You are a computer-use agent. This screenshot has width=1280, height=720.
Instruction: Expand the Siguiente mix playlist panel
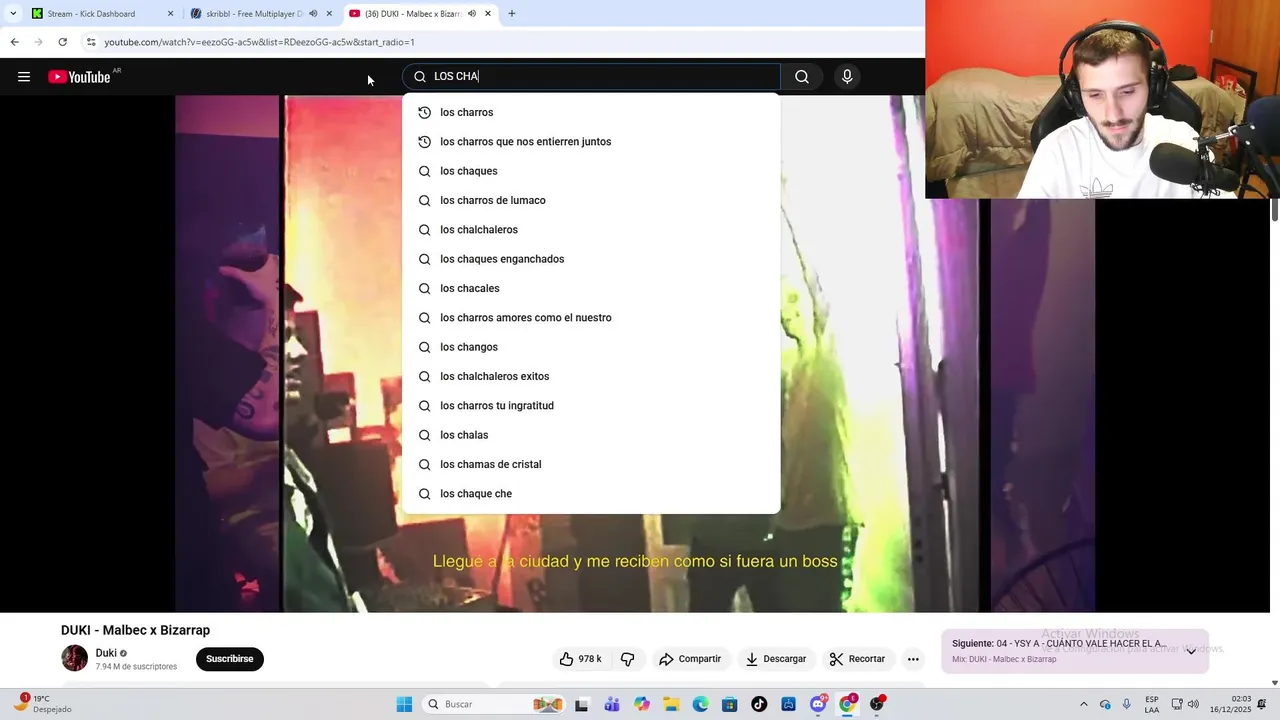tap(1191, 651)
